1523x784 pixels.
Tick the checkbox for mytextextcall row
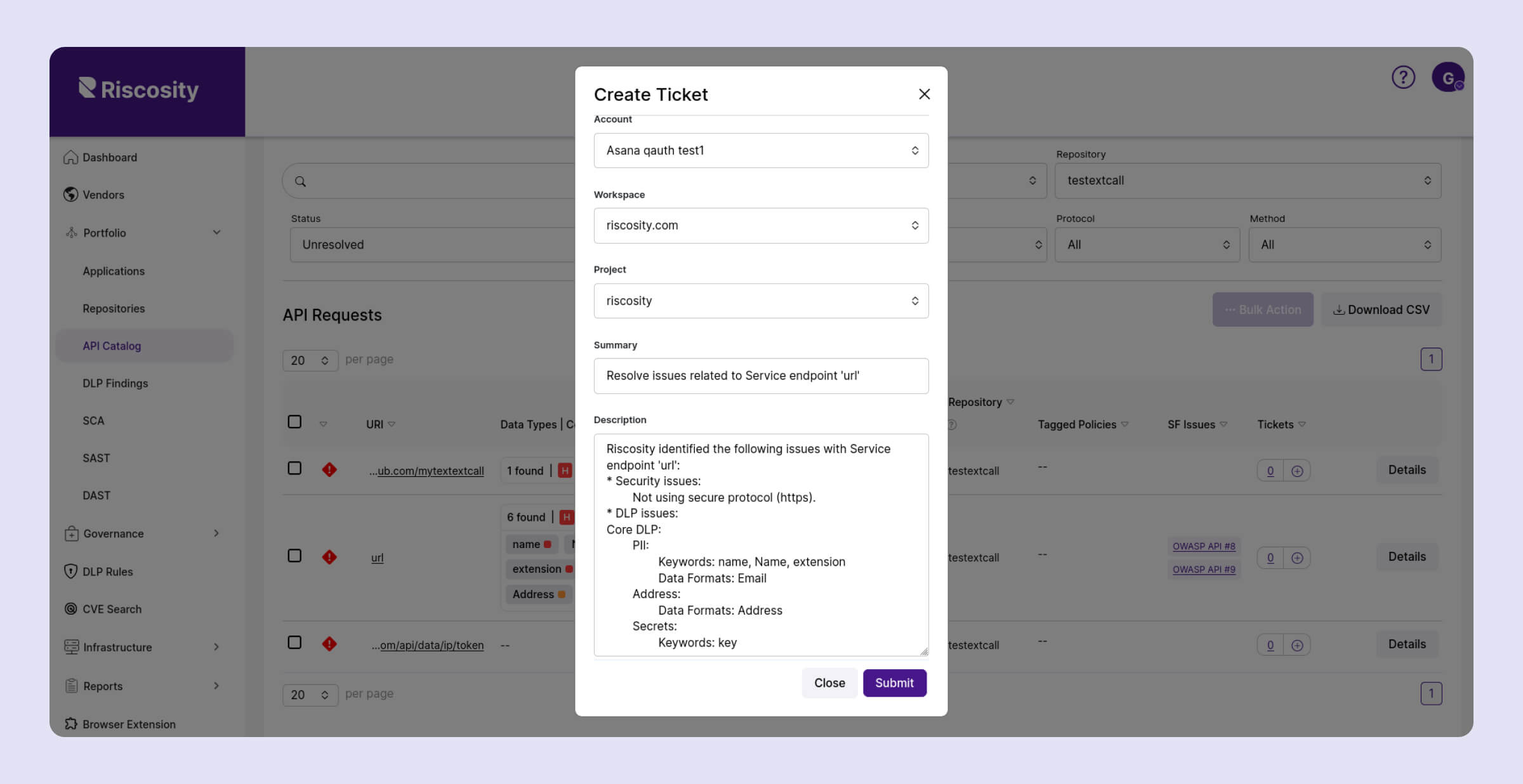(294, 468)
